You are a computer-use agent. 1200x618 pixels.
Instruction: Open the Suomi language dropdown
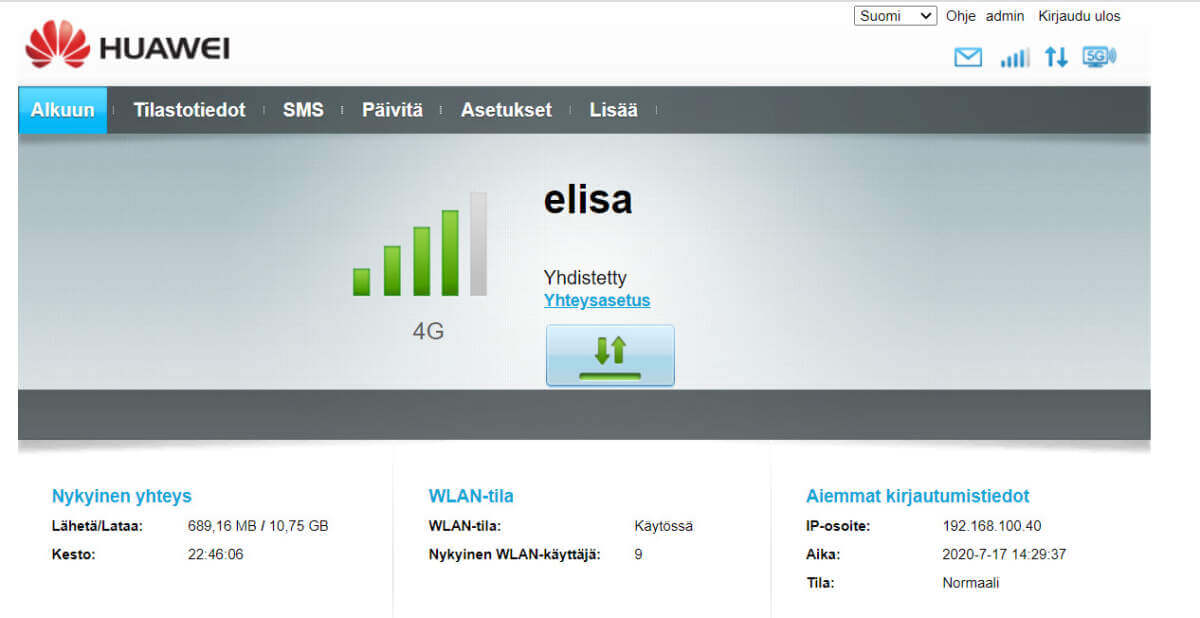pos(895,16)
